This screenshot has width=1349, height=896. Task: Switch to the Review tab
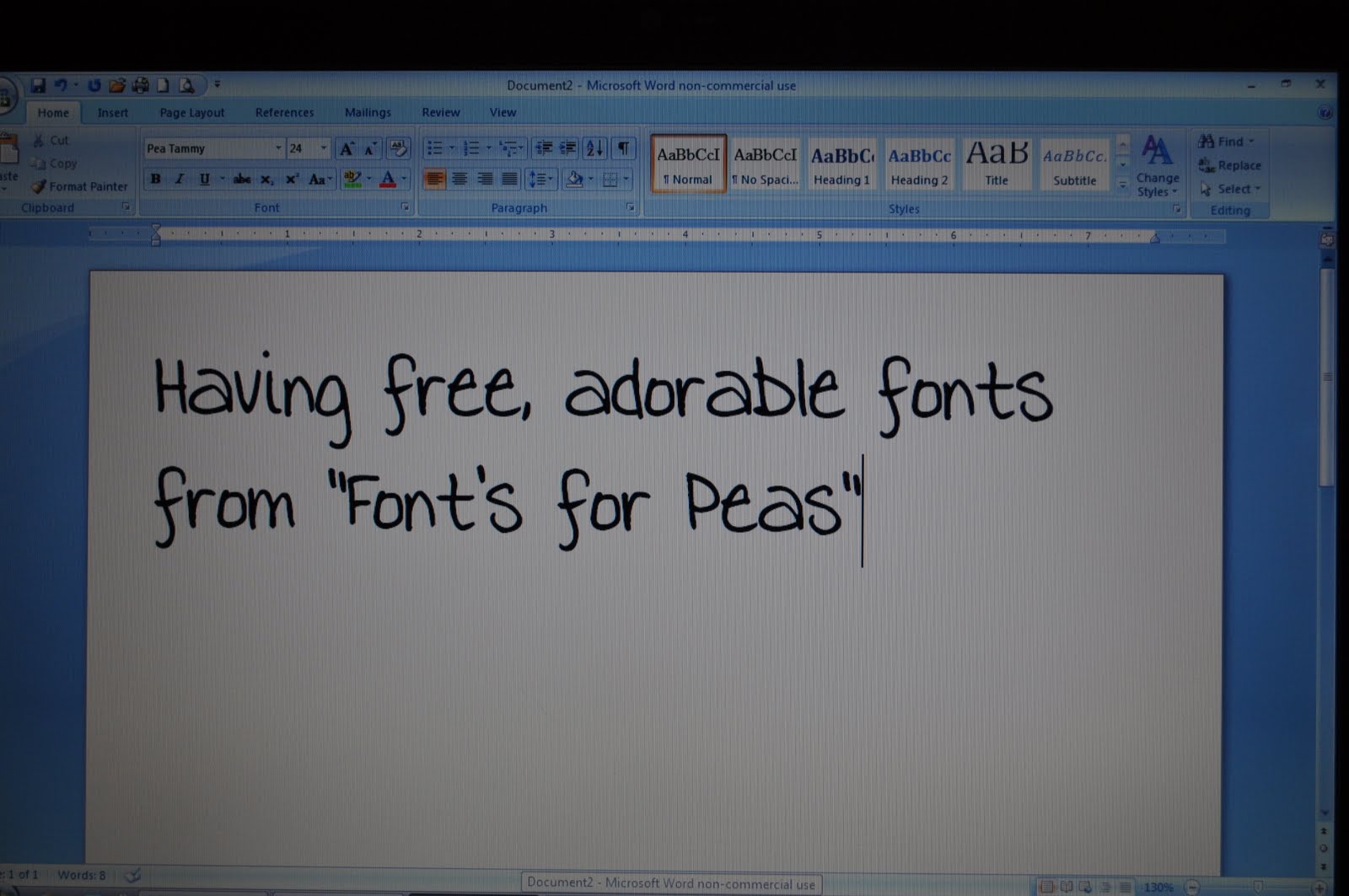point(441,113)
